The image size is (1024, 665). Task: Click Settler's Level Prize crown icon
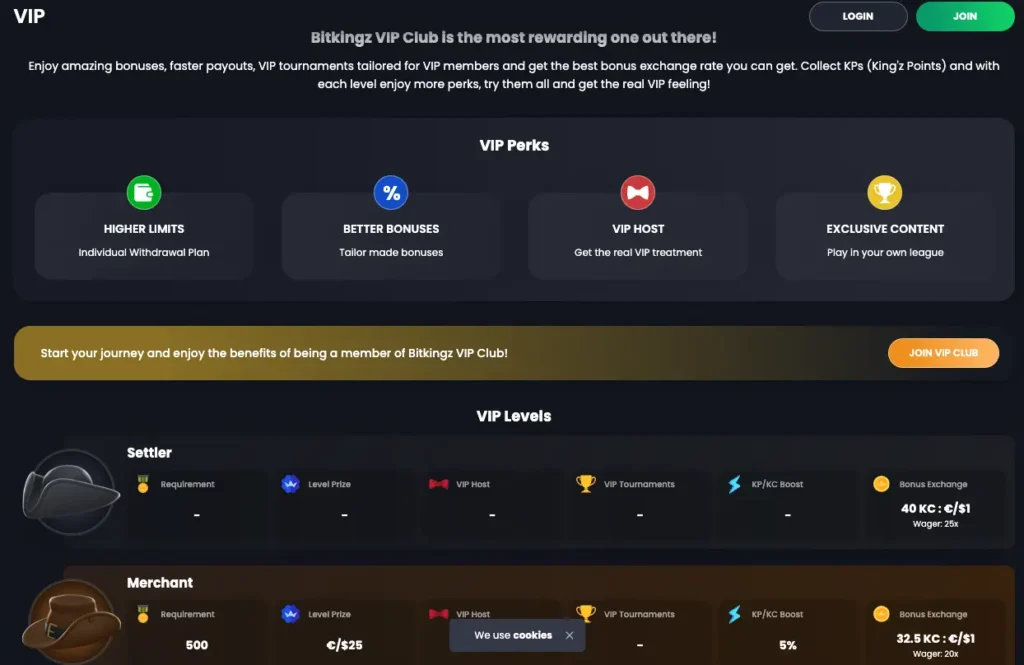(x=291, y=484)
